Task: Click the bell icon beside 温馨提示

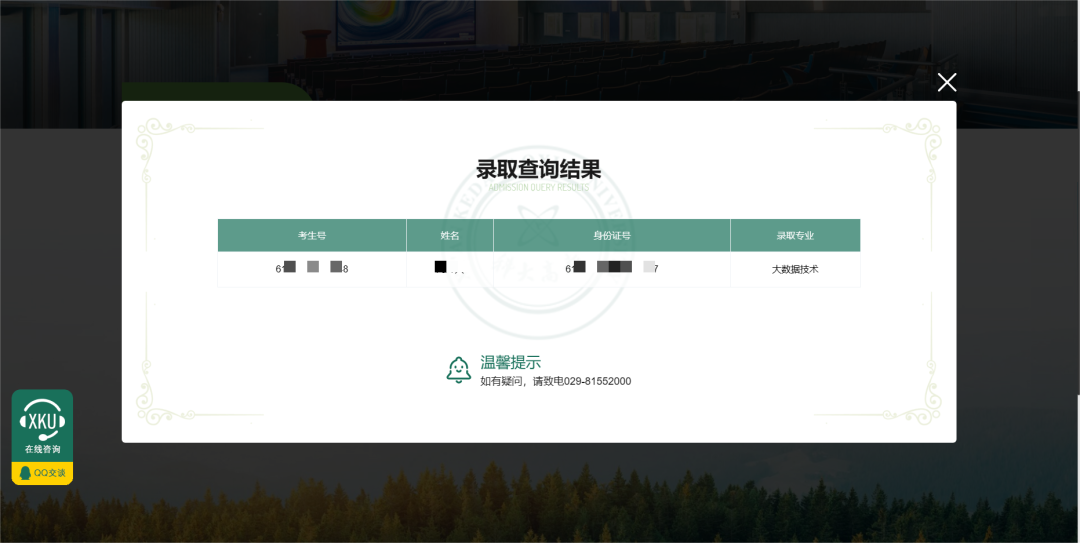Action: [x=459, y=369]
